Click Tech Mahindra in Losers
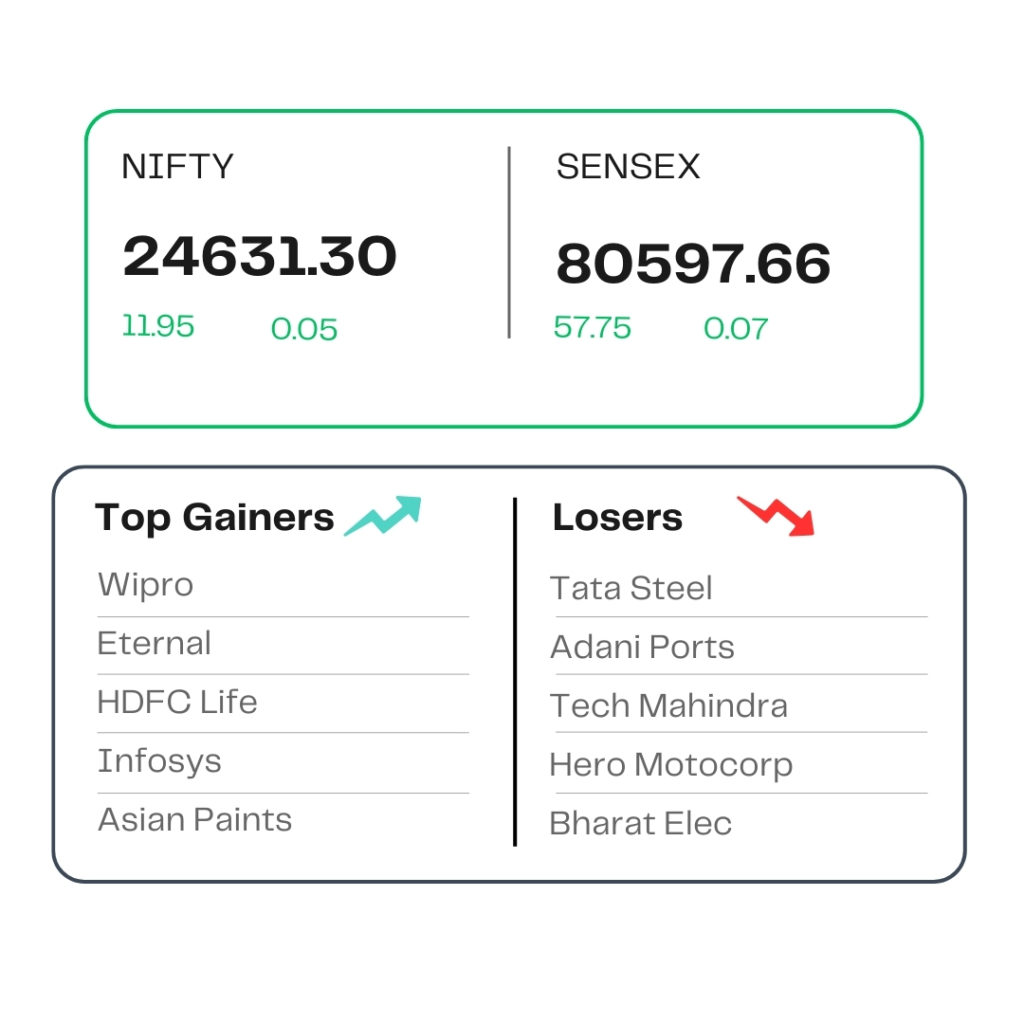Viewport: 1024px width, 1024px height. point(669,706)
